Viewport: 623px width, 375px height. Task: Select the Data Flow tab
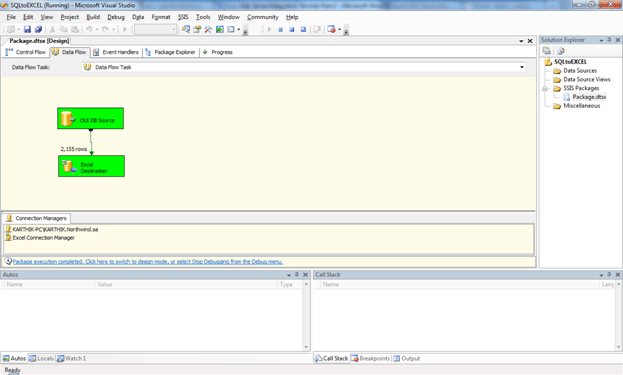pos(69,52)
